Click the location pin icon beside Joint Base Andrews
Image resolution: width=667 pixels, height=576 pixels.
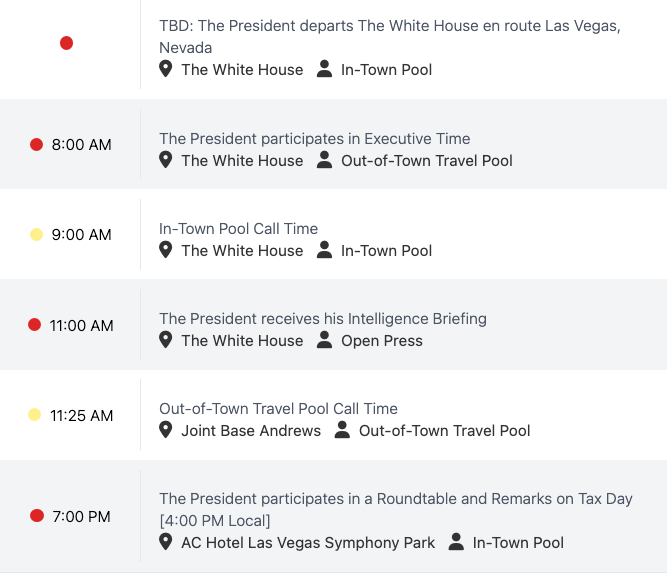pyautogui.click(x=166, y=431)
